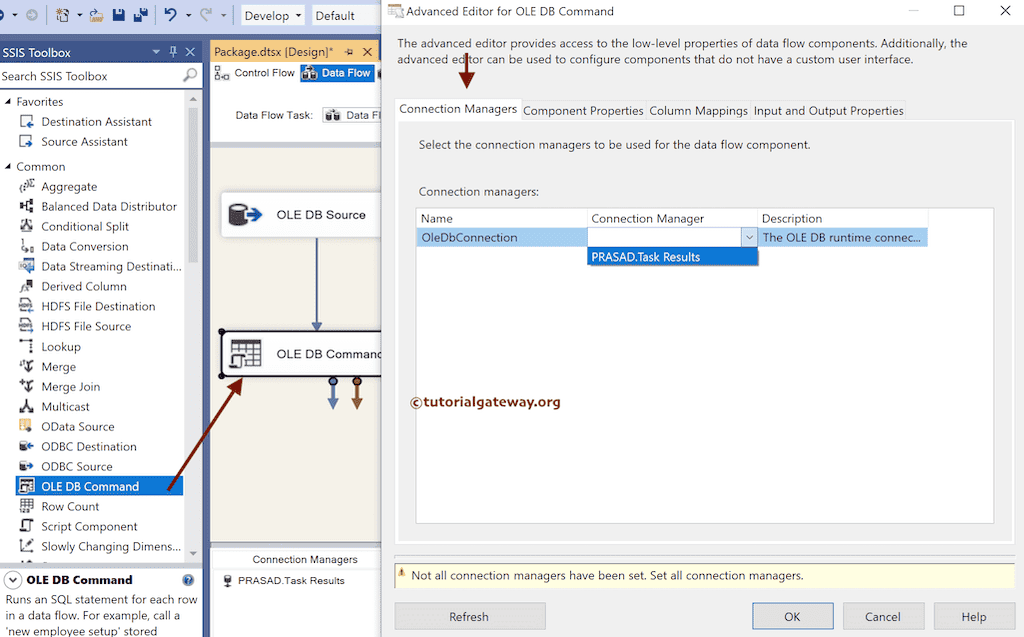
Task: Click the Refresh button
Action: (469, 615)
